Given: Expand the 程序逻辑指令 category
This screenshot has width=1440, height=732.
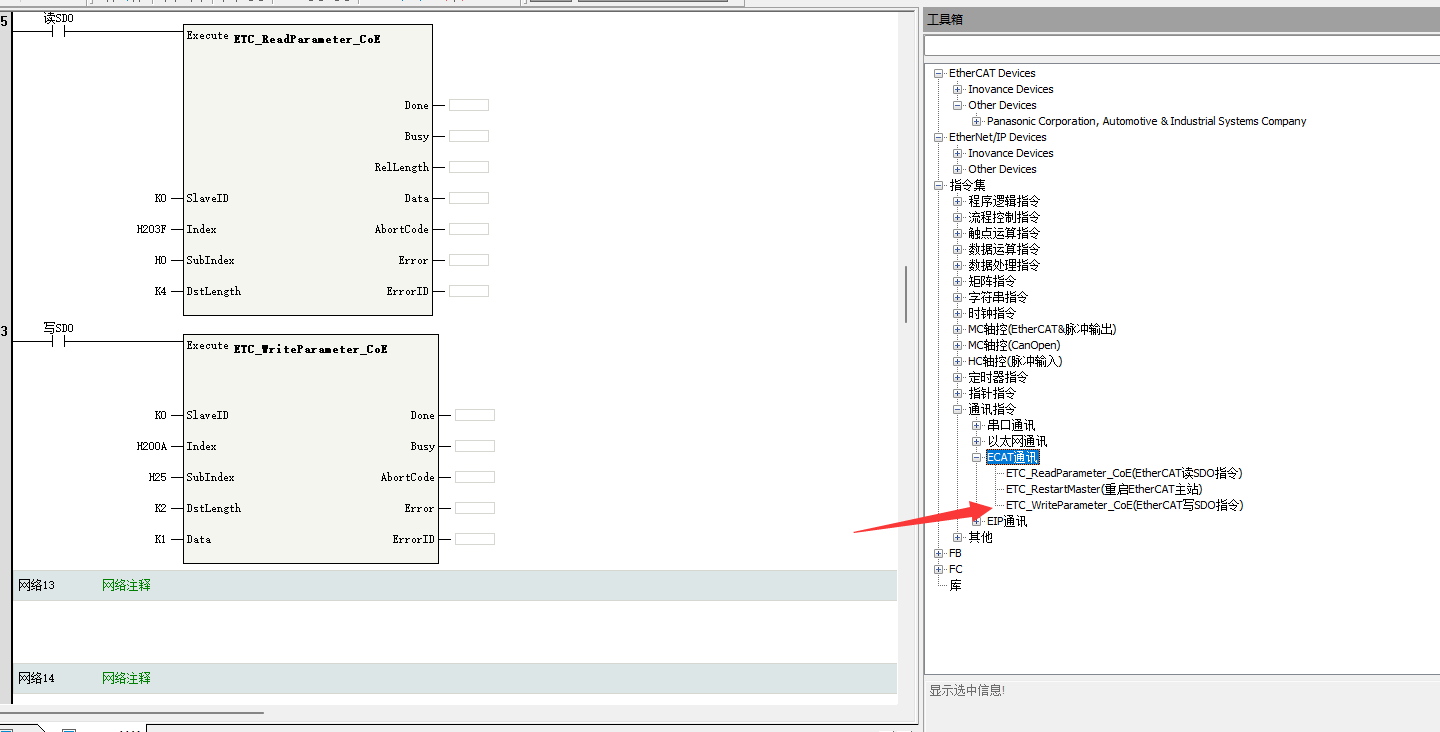Looking at the screenshot, I should (x=958, y=201).
